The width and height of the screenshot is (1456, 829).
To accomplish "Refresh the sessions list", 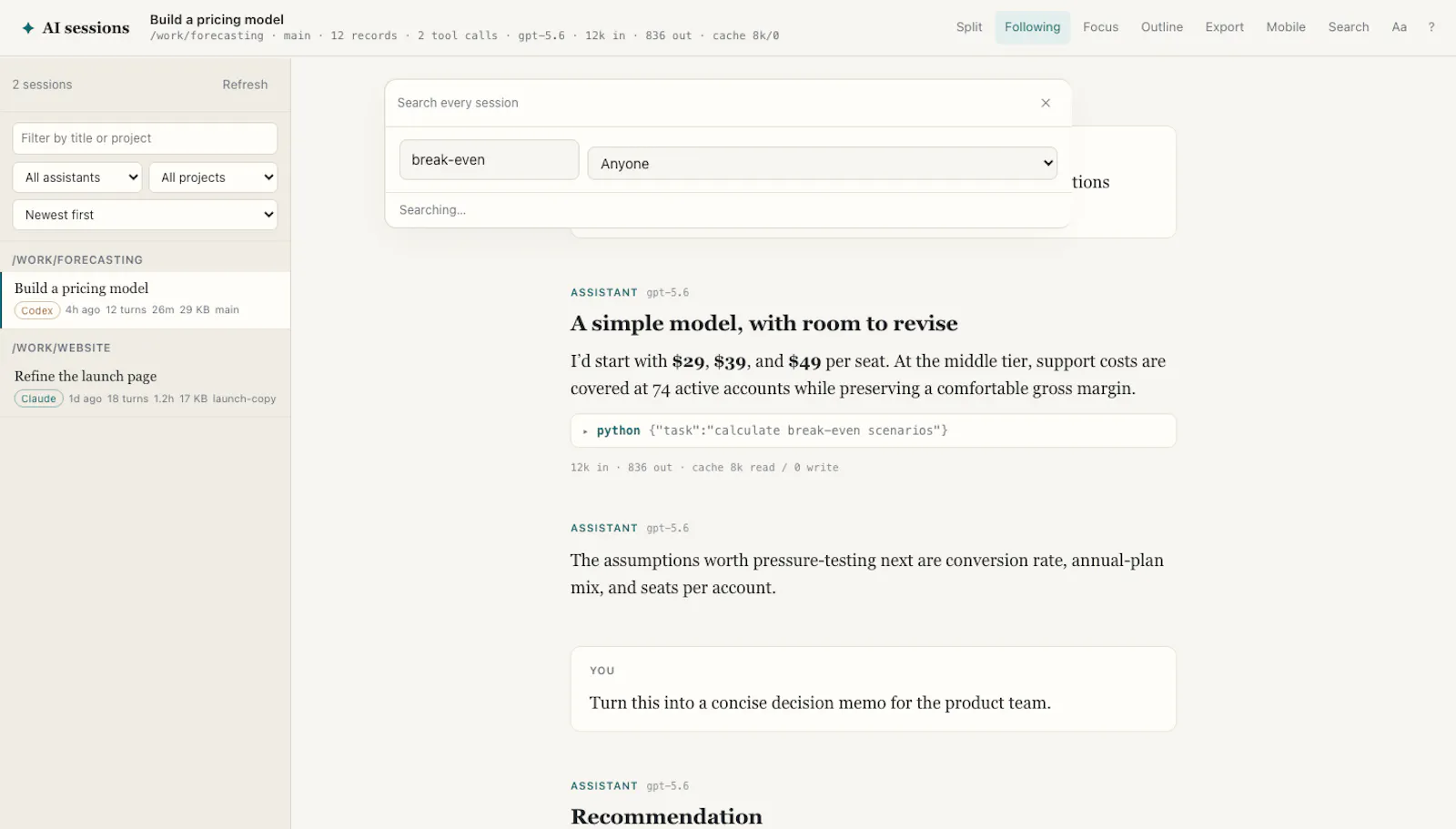I will pos(245,85).
